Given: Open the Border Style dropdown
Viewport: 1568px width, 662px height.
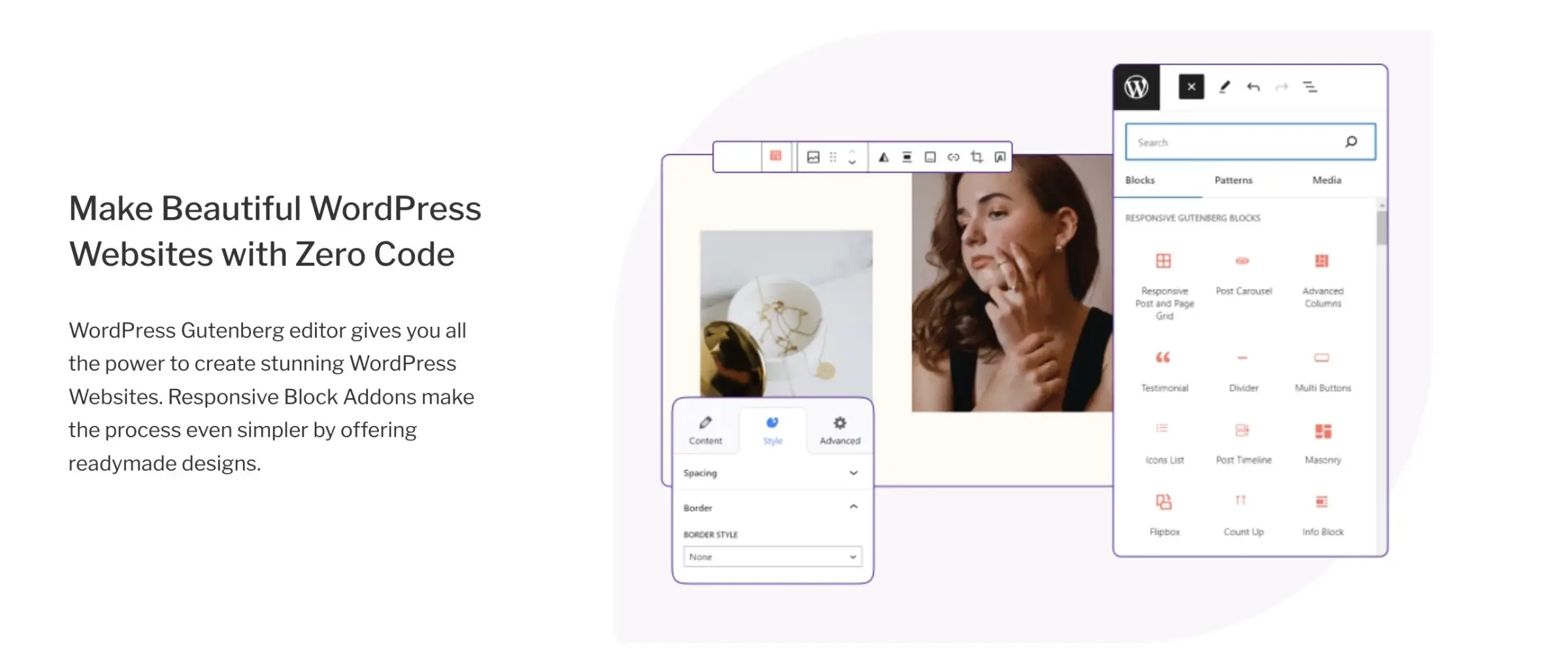Looking at the screenshot, I should click(772, 557).
